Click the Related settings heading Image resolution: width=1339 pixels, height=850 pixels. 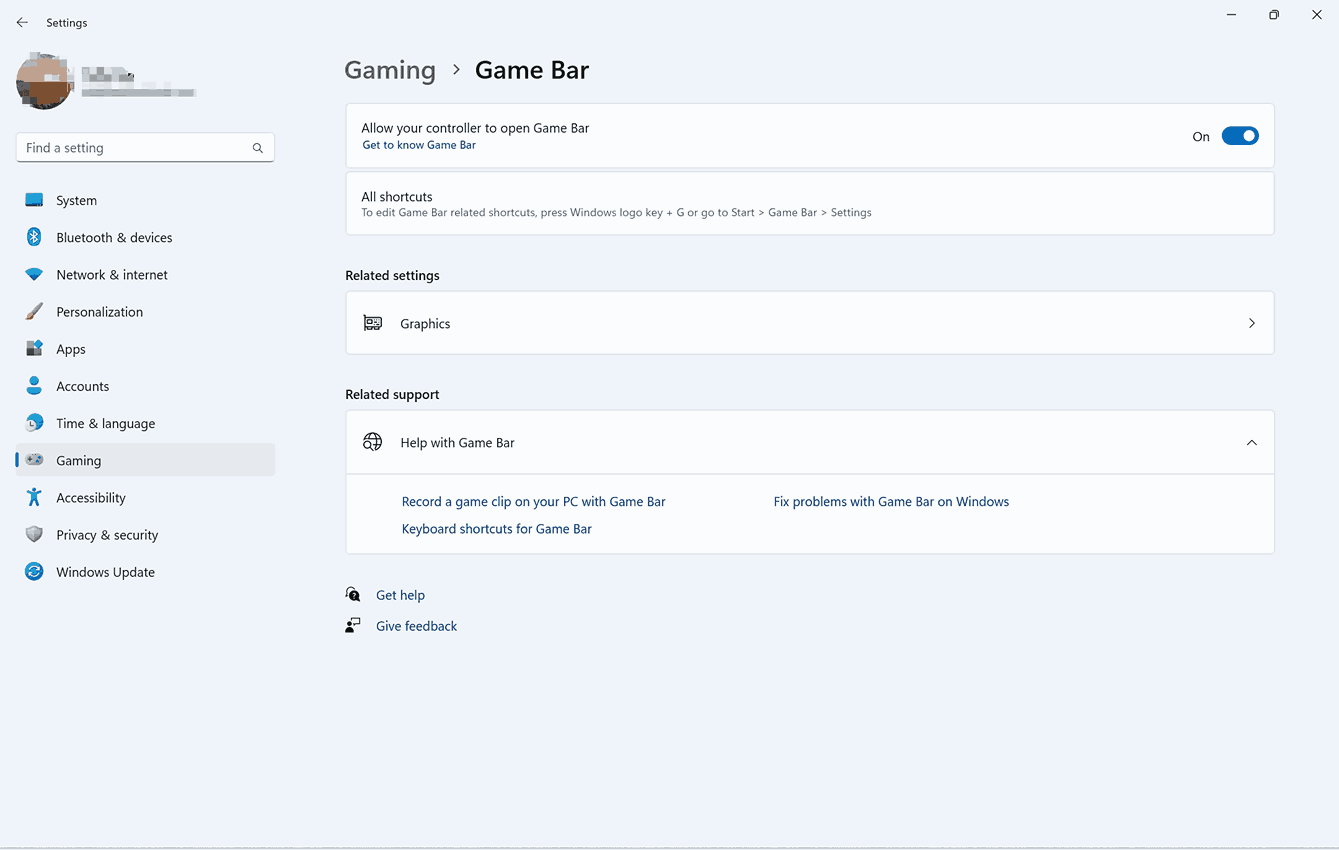(x=392, y=275)
